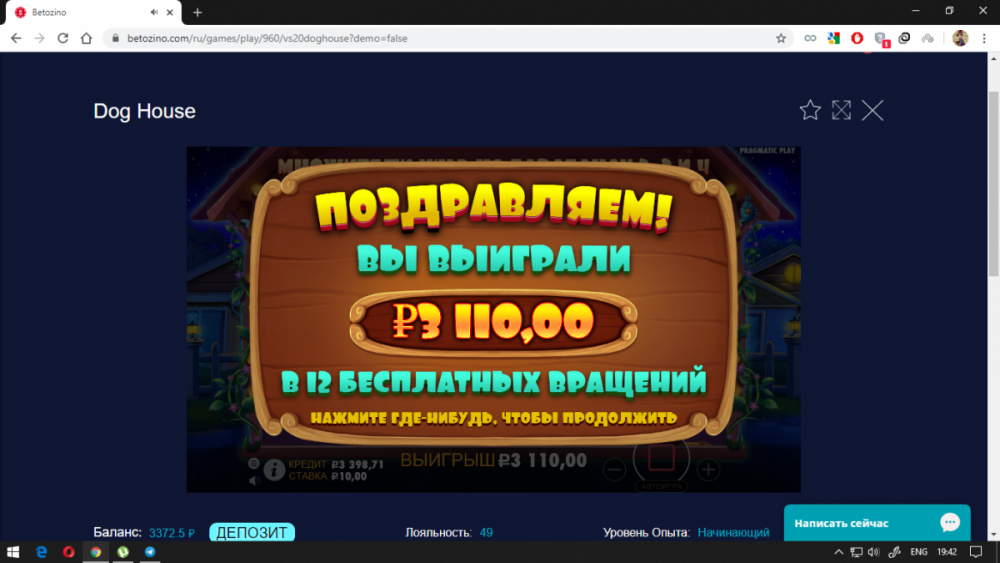The height and width of the screenshot is (563, 1000).
Task: Open the Написать сейчас chat widget
Action: [877, 523]
